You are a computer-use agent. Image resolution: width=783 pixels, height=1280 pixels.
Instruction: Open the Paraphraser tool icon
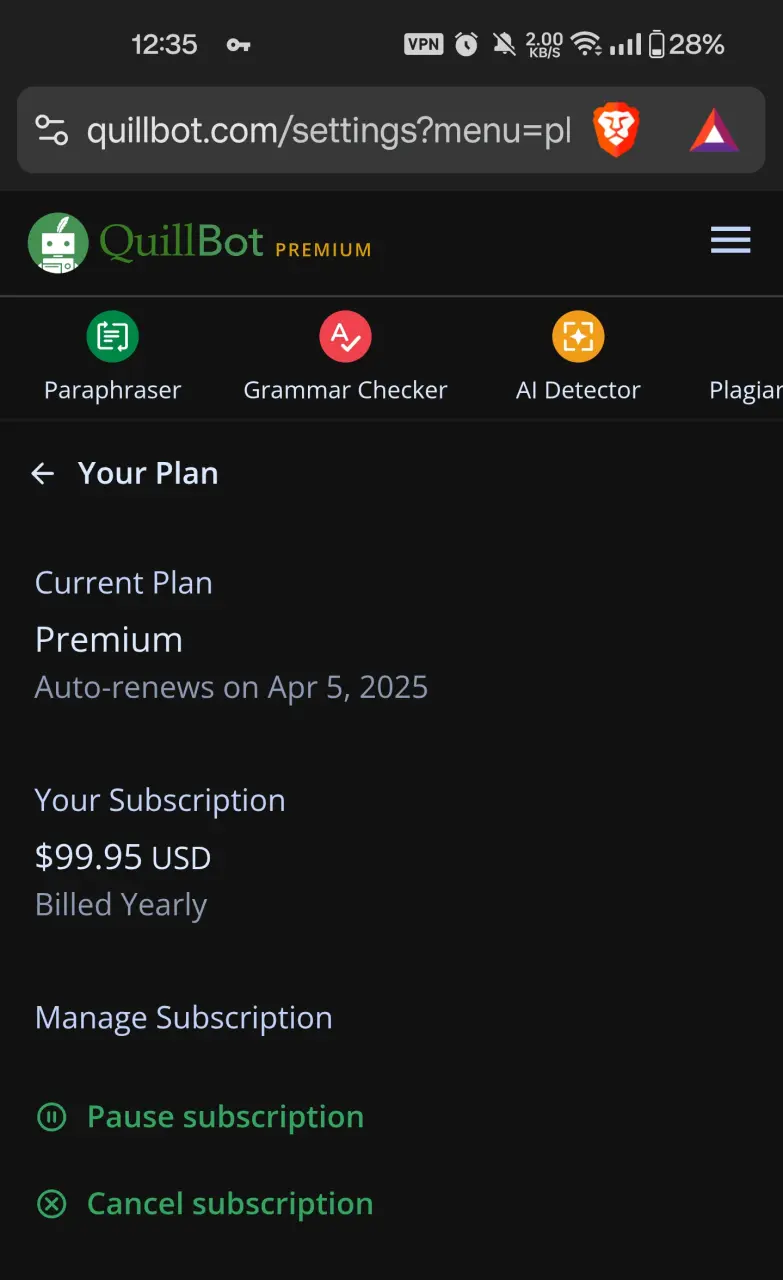click(112, 336)
